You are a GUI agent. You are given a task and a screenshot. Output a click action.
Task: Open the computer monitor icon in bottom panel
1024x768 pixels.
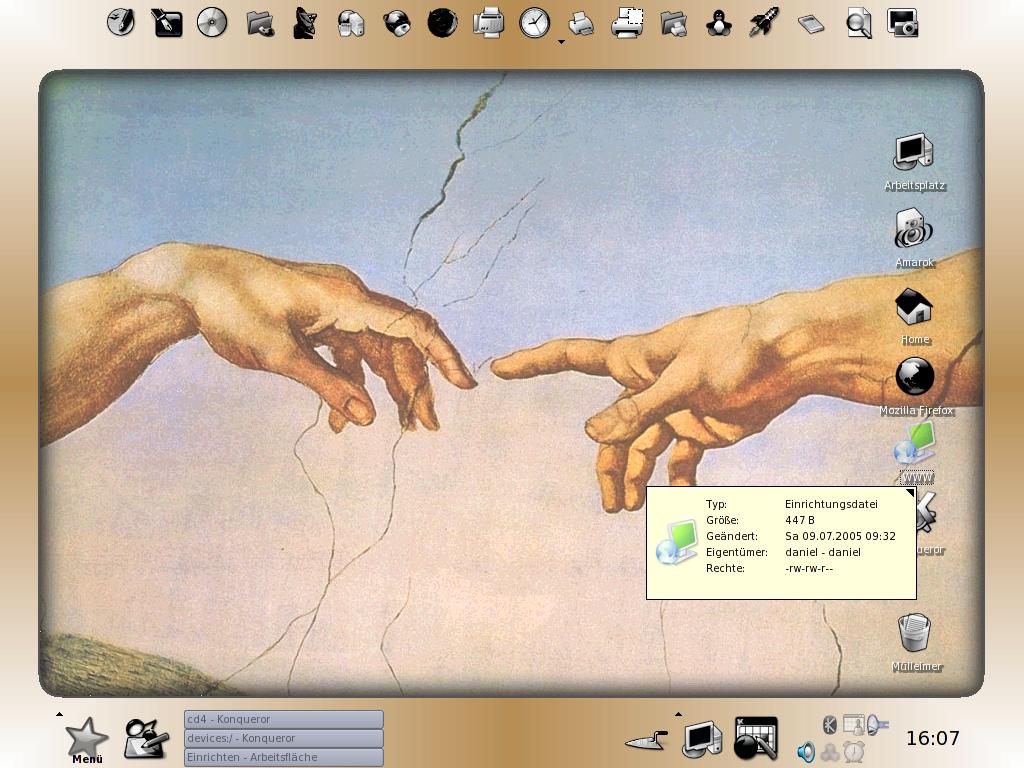tap(702, 739)
